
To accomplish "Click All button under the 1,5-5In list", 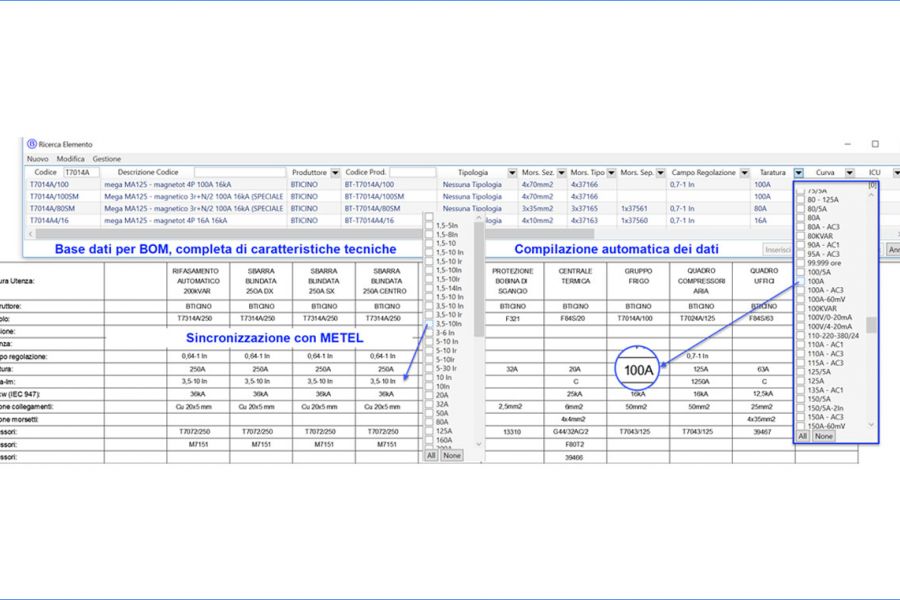I will (x=431, y=455).
